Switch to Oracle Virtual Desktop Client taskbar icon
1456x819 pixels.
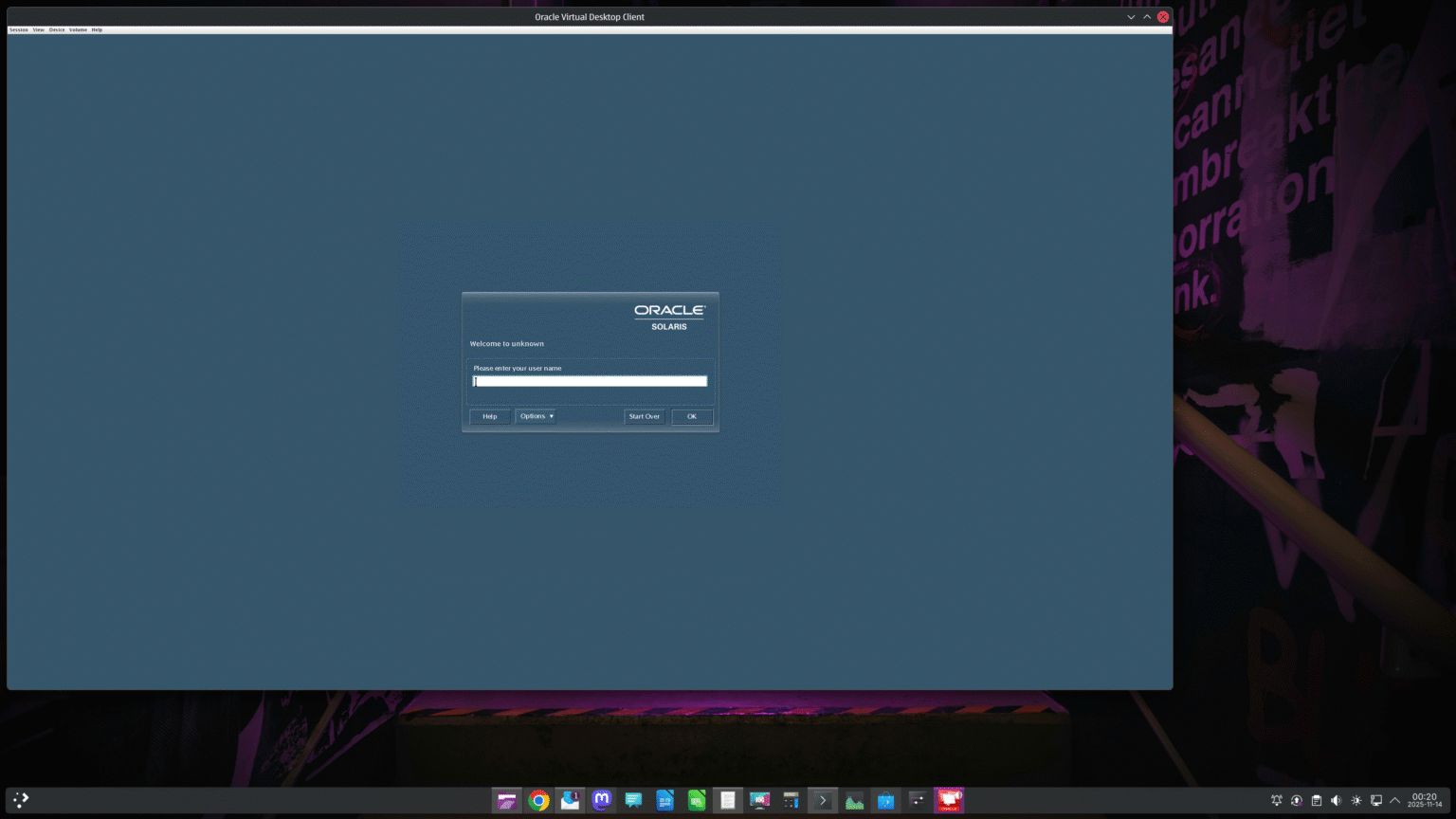[948, 801]
